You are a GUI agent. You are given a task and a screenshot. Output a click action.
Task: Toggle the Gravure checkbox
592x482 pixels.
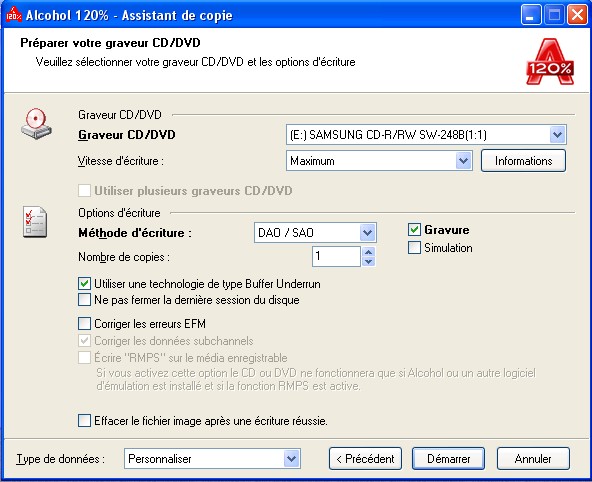pyautogui.click(x=414, y=229)
